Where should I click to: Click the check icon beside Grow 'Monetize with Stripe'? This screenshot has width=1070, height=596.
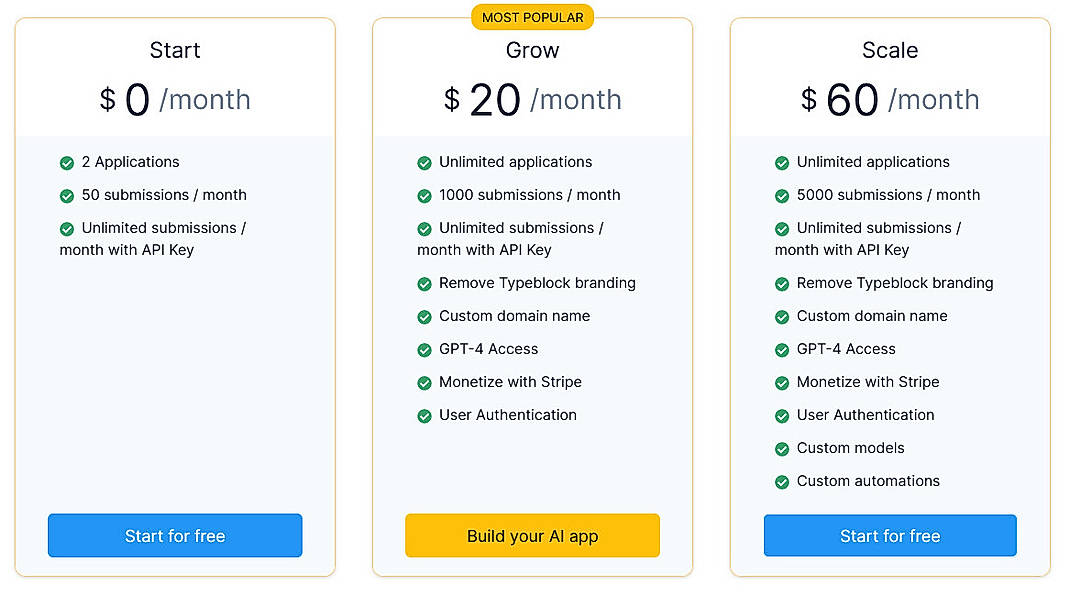[424, 383]
